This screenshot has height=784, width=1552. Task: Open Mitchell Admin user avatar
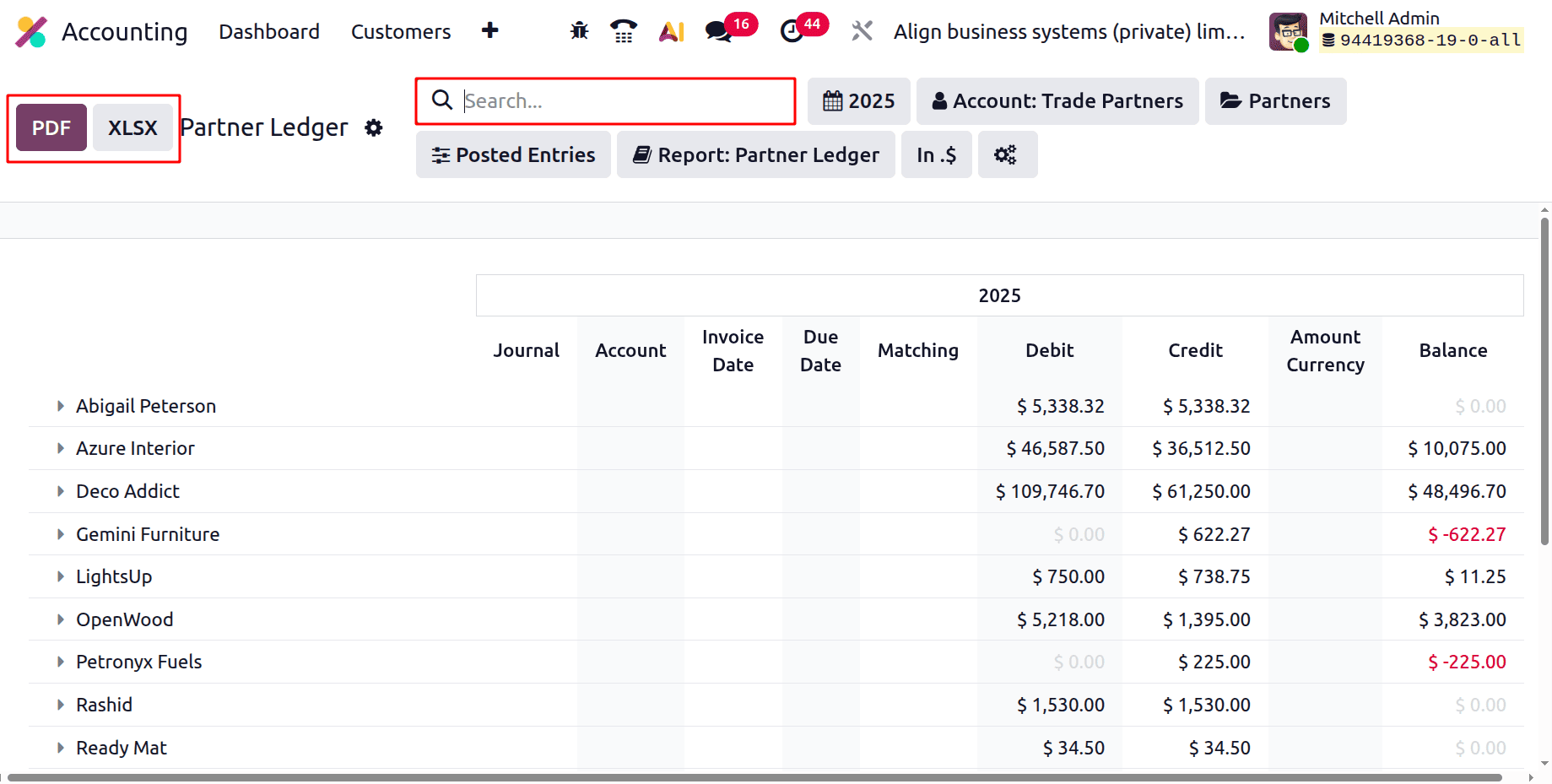pyautogui.click(x=1288, y=32)
